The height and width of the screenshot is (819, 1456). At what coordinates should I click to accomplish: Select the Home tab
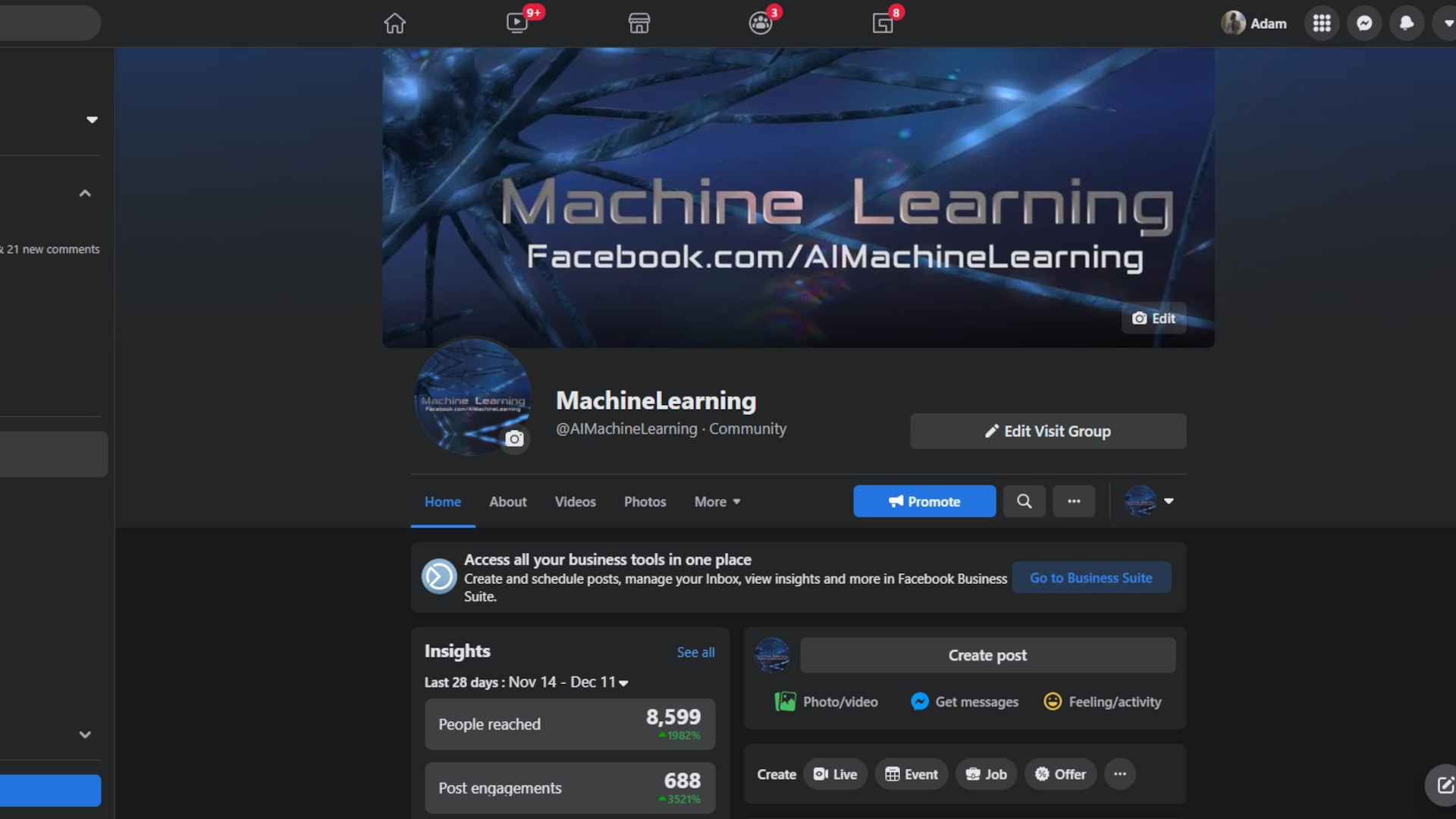coord(443,501)
